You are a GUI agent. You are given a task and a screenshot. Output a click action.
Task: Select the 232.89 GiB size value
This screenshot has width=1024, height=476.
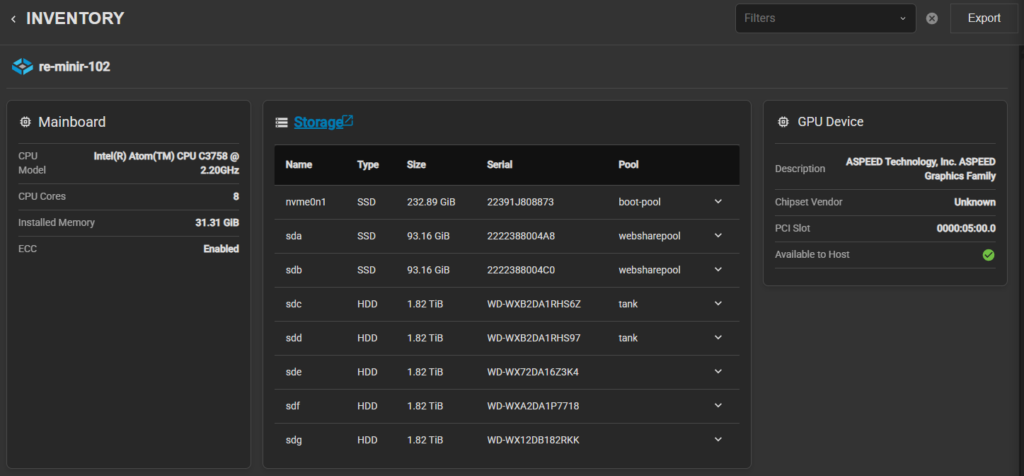[431, 202]
